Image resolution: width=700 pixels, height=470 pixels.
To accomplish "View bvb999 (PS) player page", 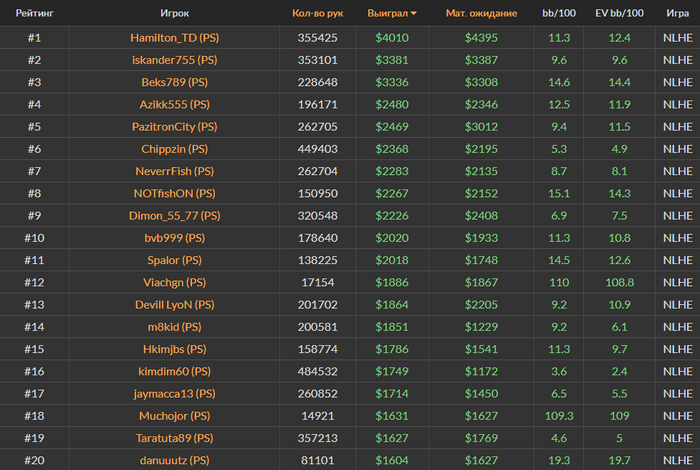I will (175, 238).
